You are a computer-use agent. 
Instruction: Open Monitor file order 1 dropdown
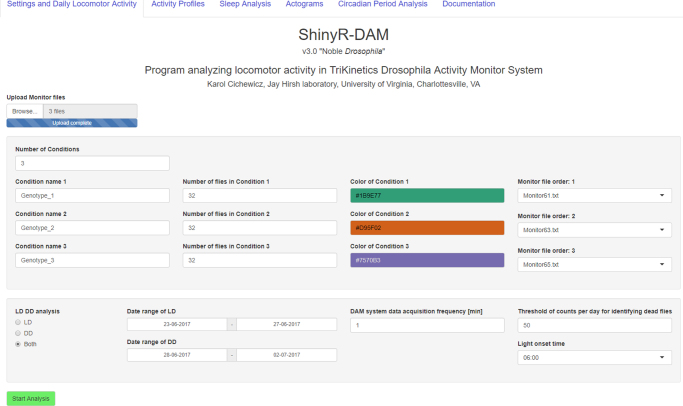(595, 196)
